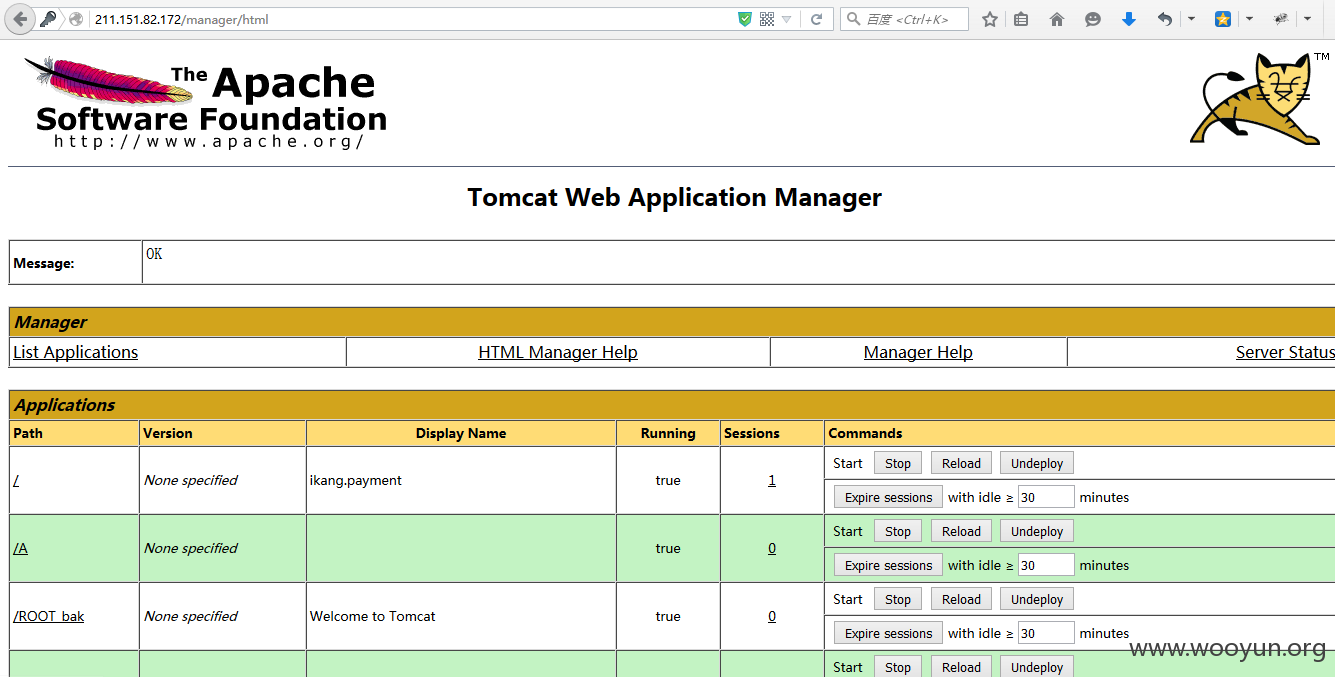Open the /ROOT_bak application path link
The image size is (1335, 677).
pos(48,616)
